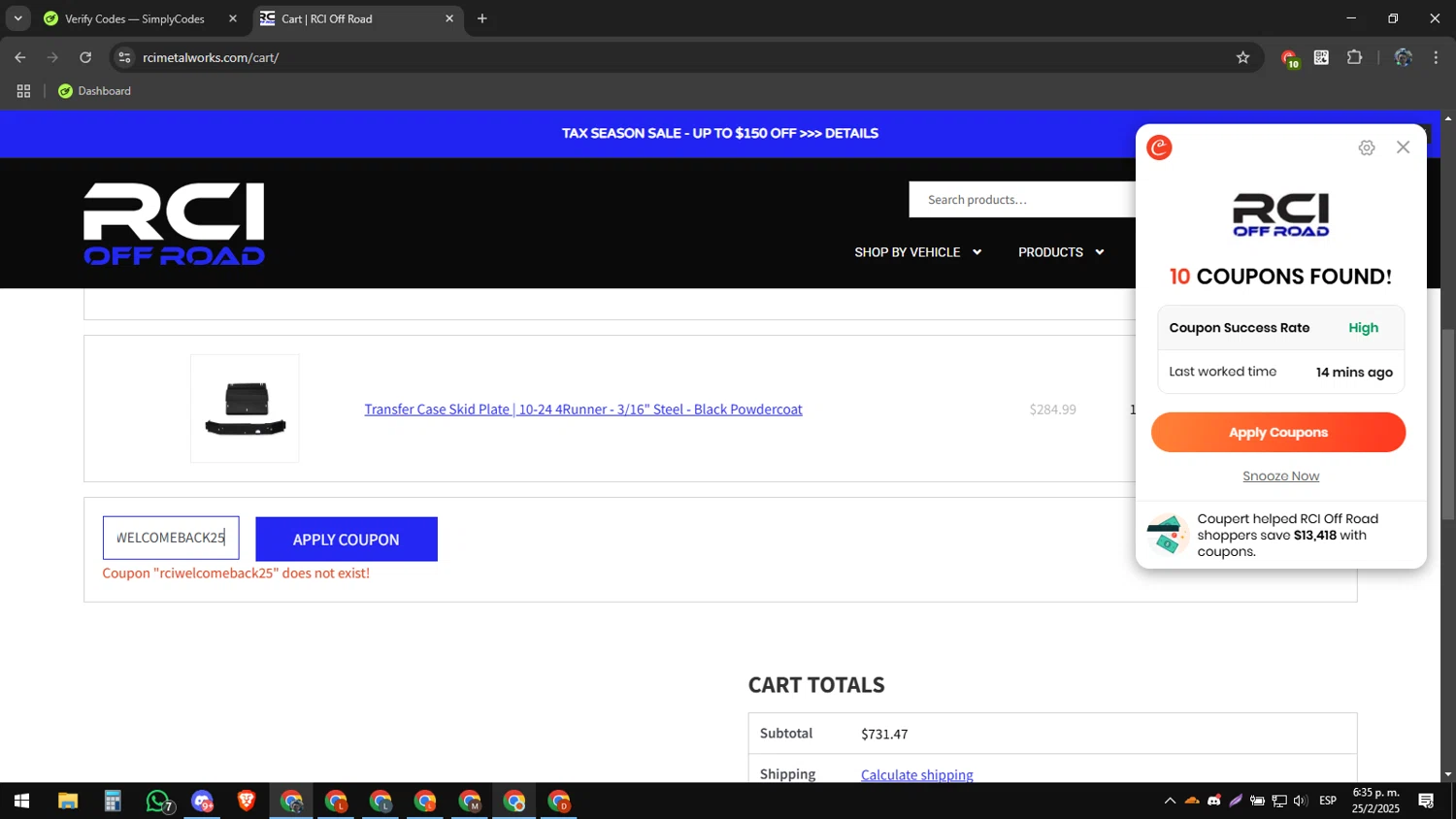Open Windows Start menu

coord(21,801)
